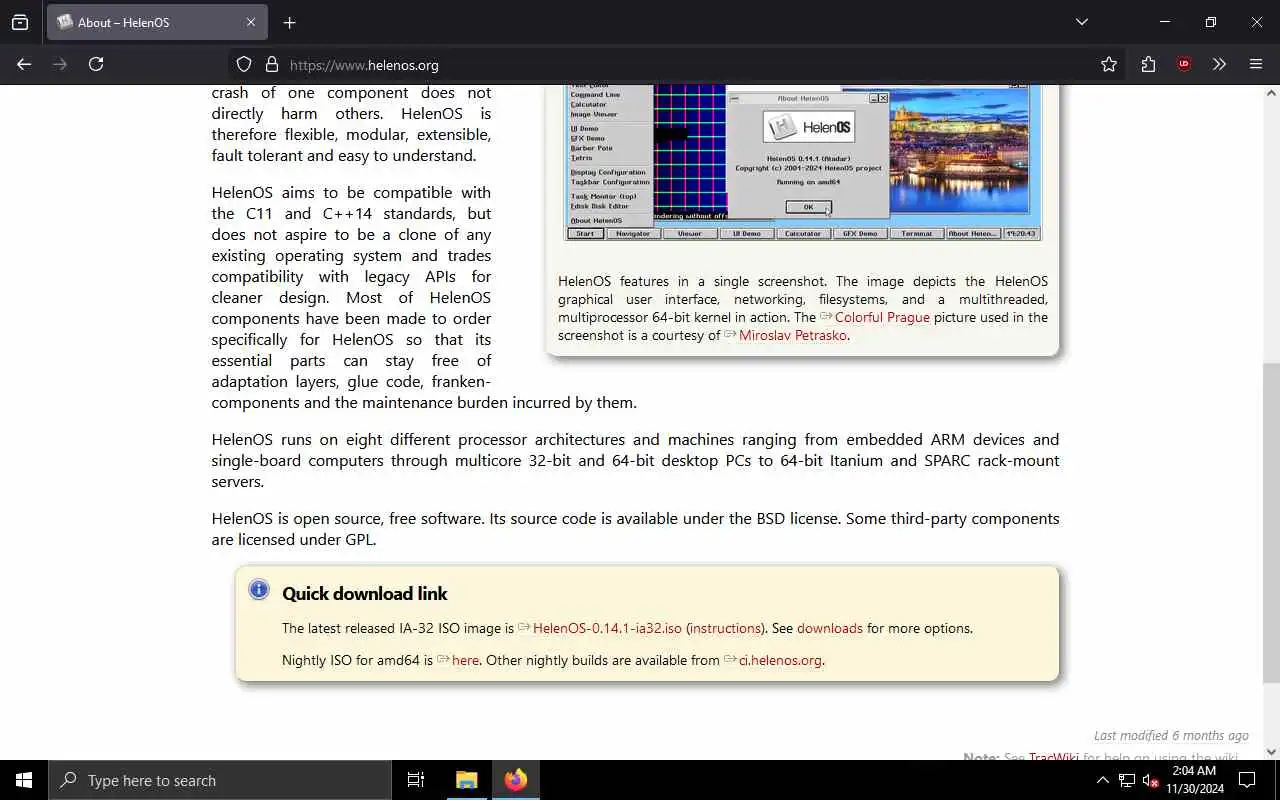Click the page vertical scrollbar thumb
The image size is (1280, 800).
(x=1271, y=523)
